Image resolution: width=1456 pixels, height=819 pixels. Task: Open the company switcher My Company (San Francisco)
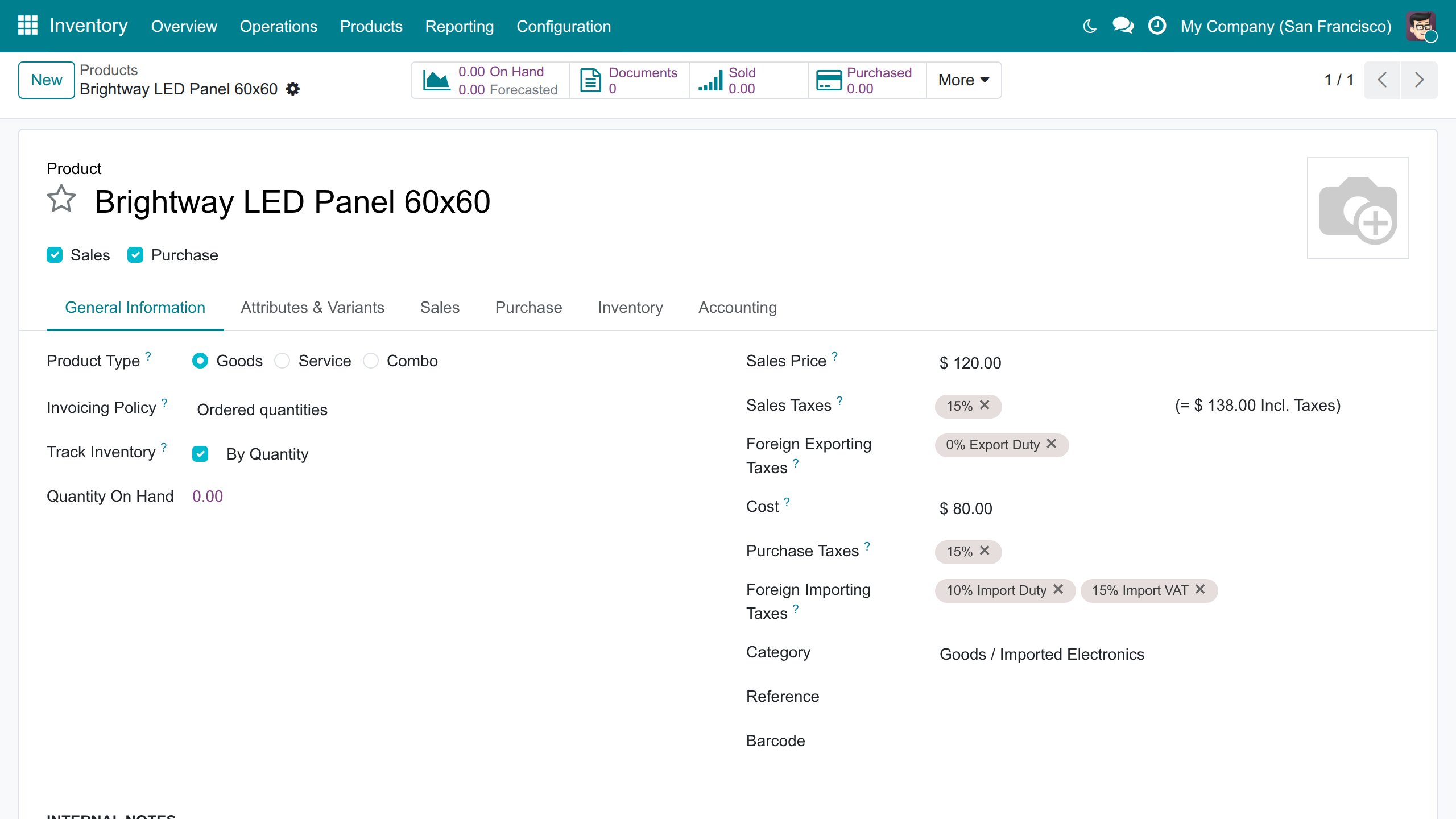[x=1285, y=26]
